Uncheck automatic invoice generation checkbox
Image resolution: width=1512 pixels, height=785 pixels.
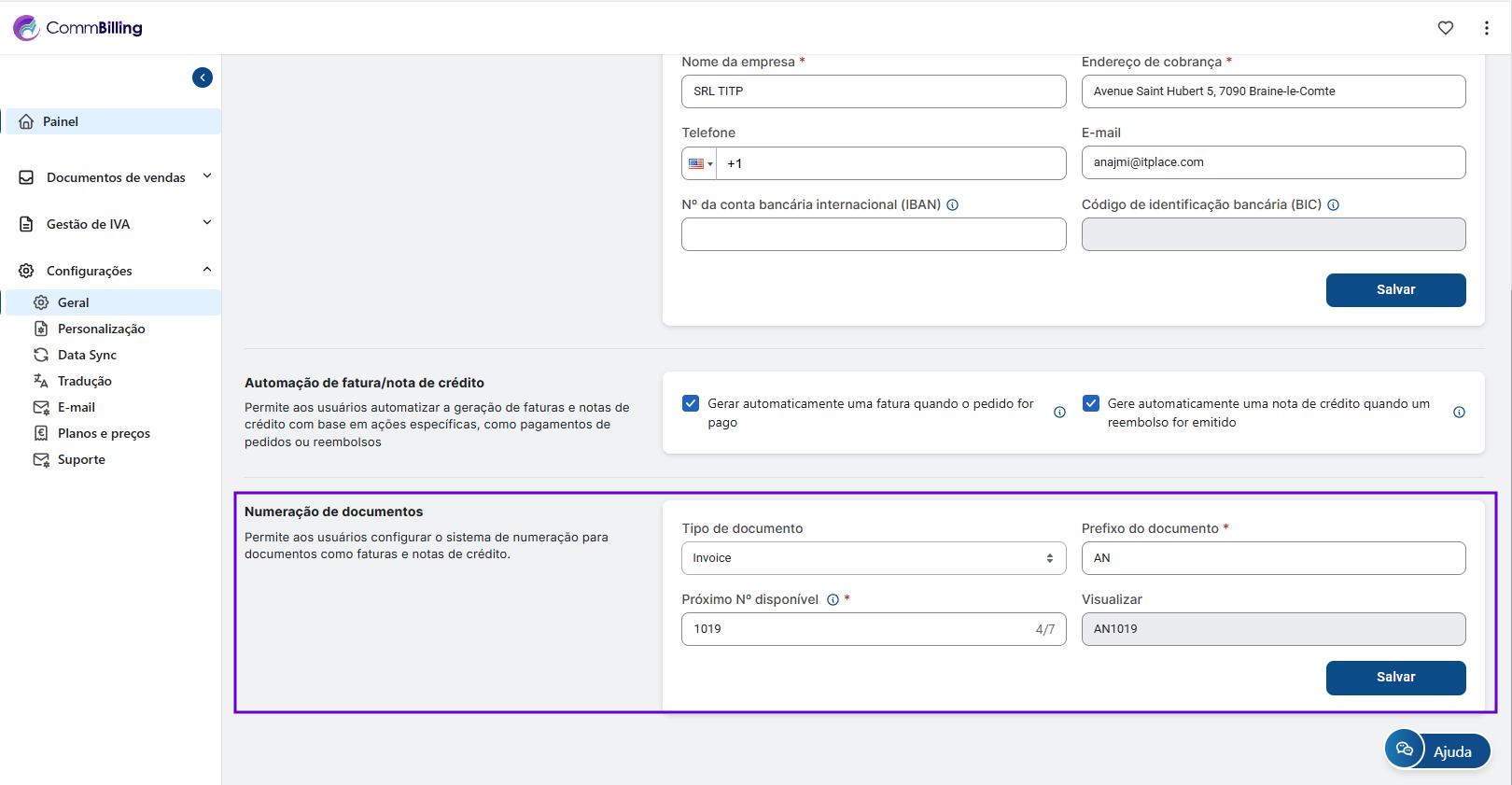click(x=691, y=403)
